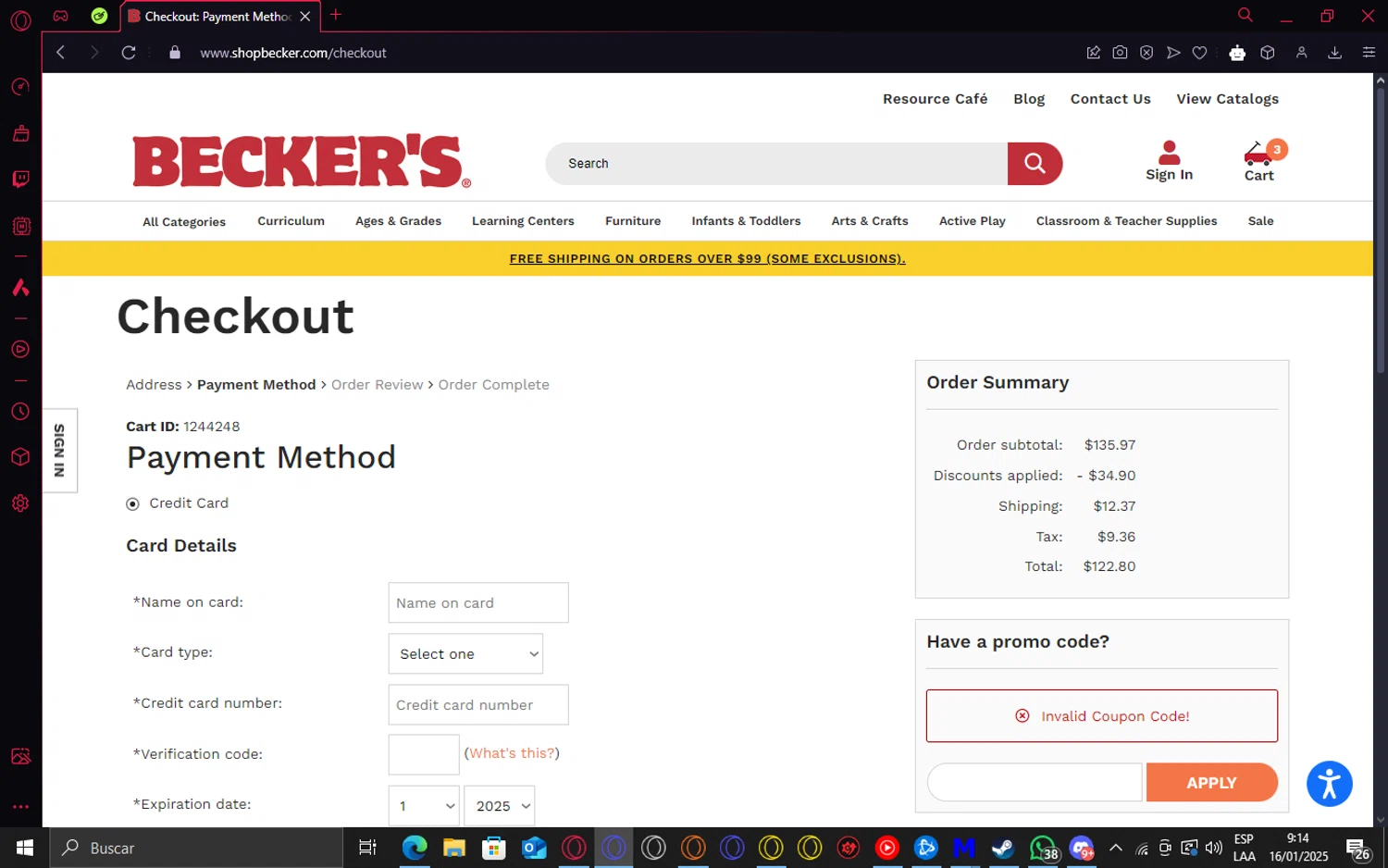Screen dimensions: 1388x868
Task: Click the Name on card field
Action: [478, 602]
